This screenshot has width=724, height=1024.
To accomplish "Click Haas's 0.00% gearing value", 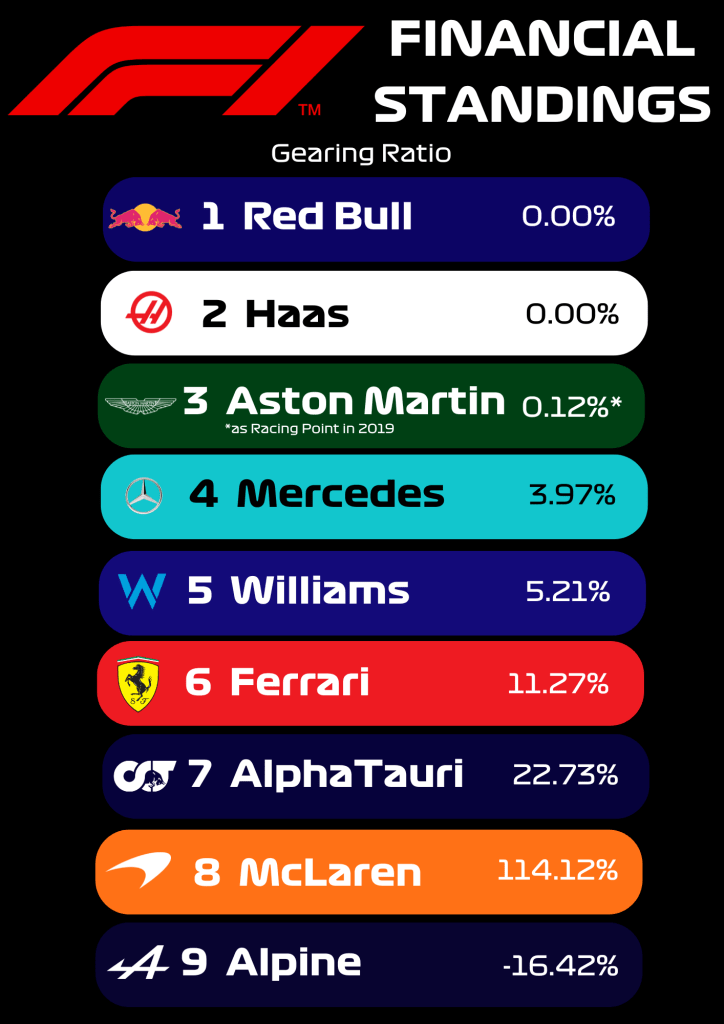I will pos(572,314).
